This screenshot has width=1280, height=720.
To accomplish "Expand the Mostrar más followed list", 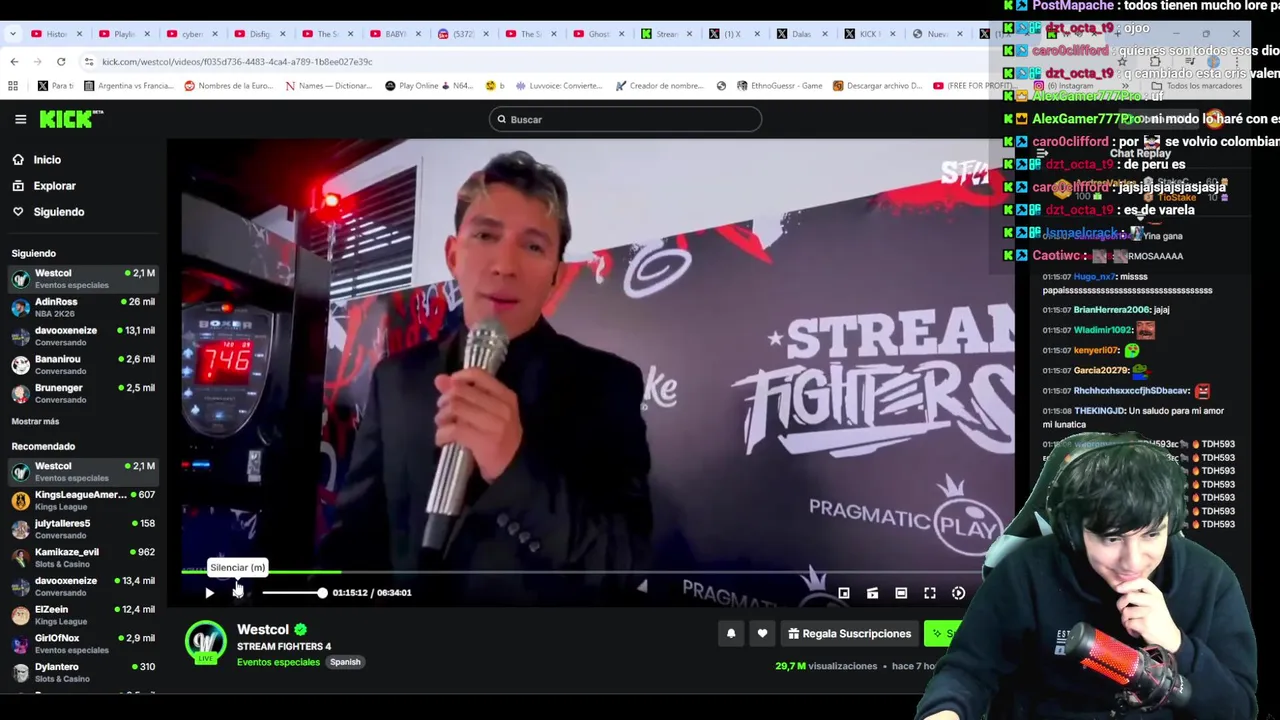I will point(35,422).
